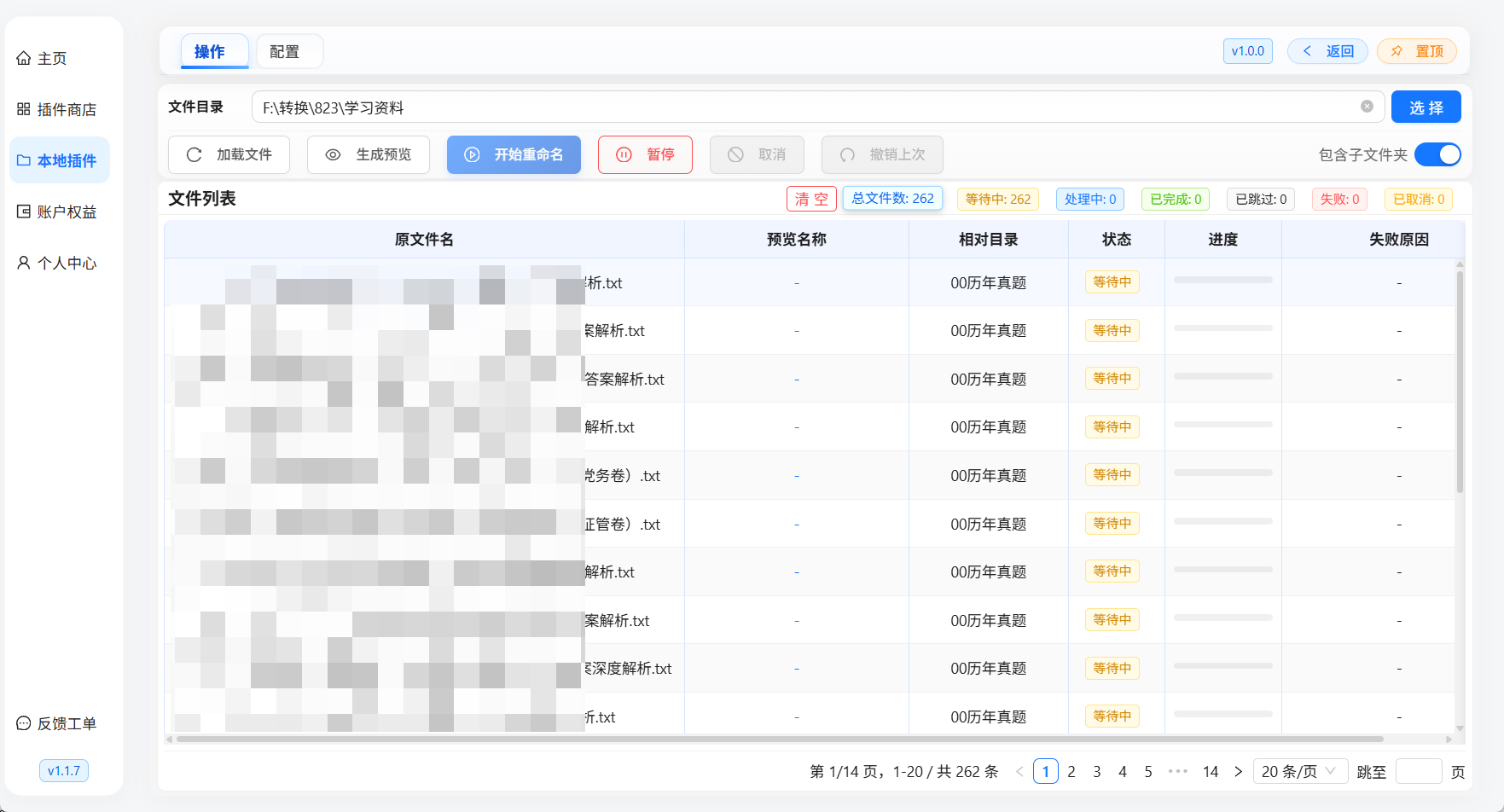Image resolution: width=1504 pixels, height=812 pixels.
Task: Click 加载文件 to reload files
Action: coord(229,154)
